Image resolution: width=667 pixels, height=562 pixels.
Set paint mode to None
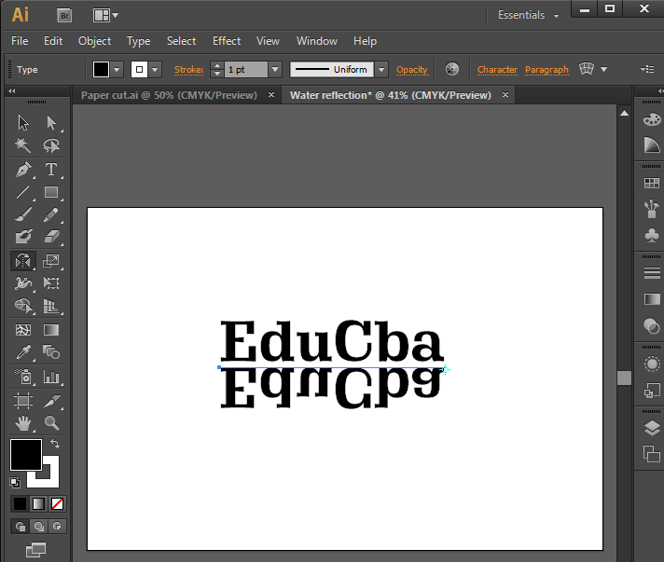[57, 504]
